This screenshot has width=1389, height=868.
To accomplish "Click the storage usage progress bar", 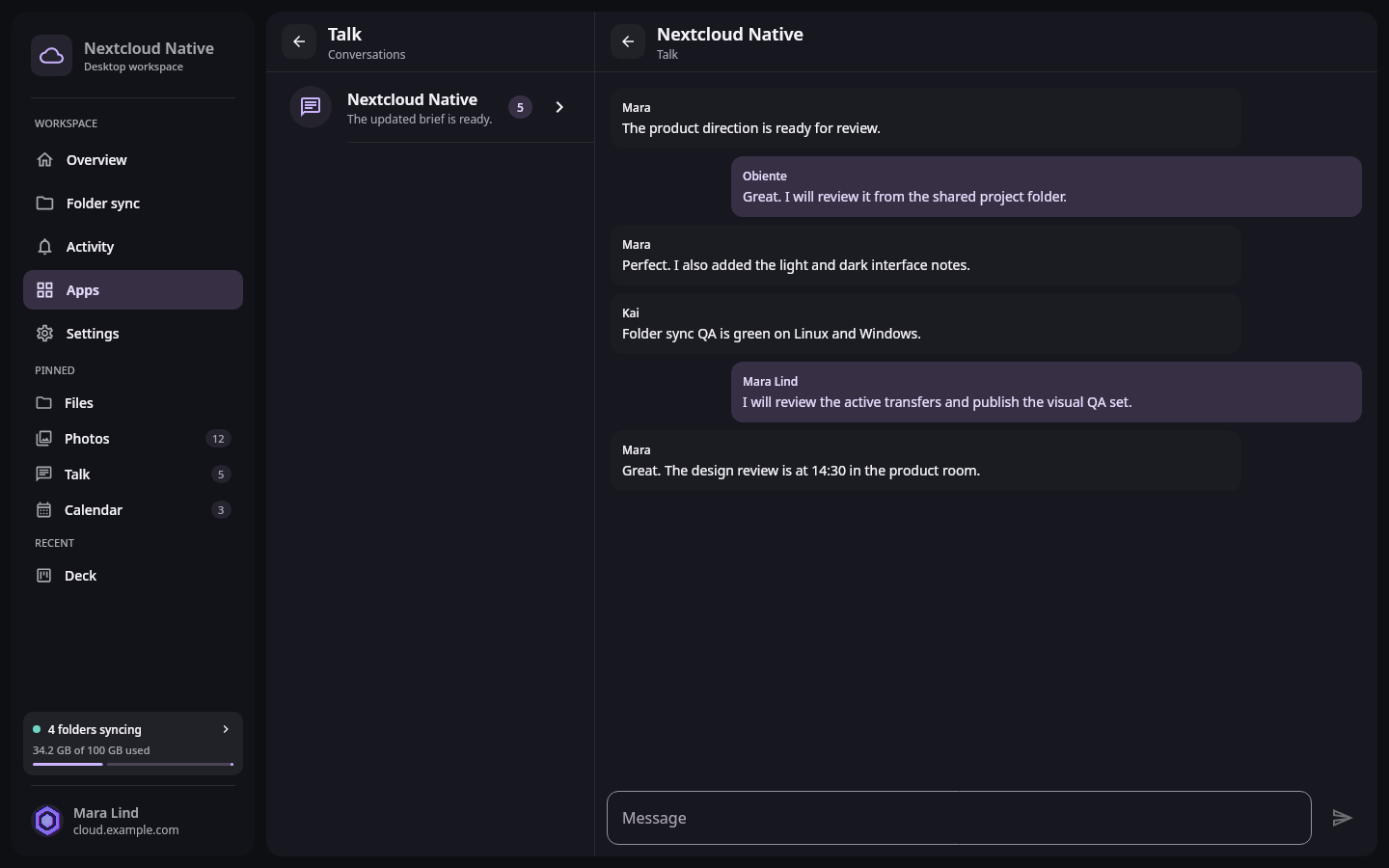I will tap(133, 765).
